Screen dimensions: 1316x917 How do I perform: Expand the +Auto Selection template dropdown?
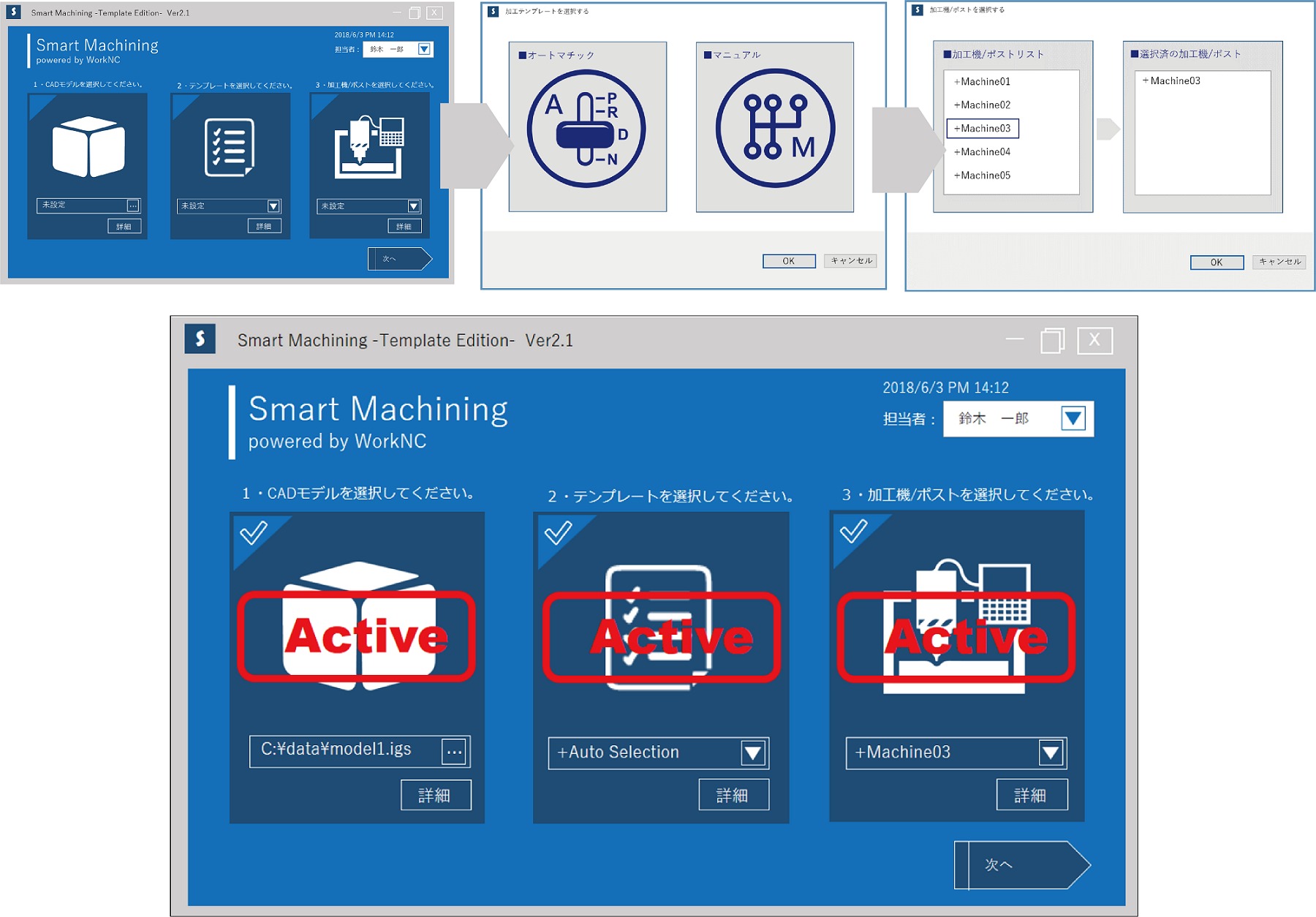pyautogui.click(x=753, y=752)
